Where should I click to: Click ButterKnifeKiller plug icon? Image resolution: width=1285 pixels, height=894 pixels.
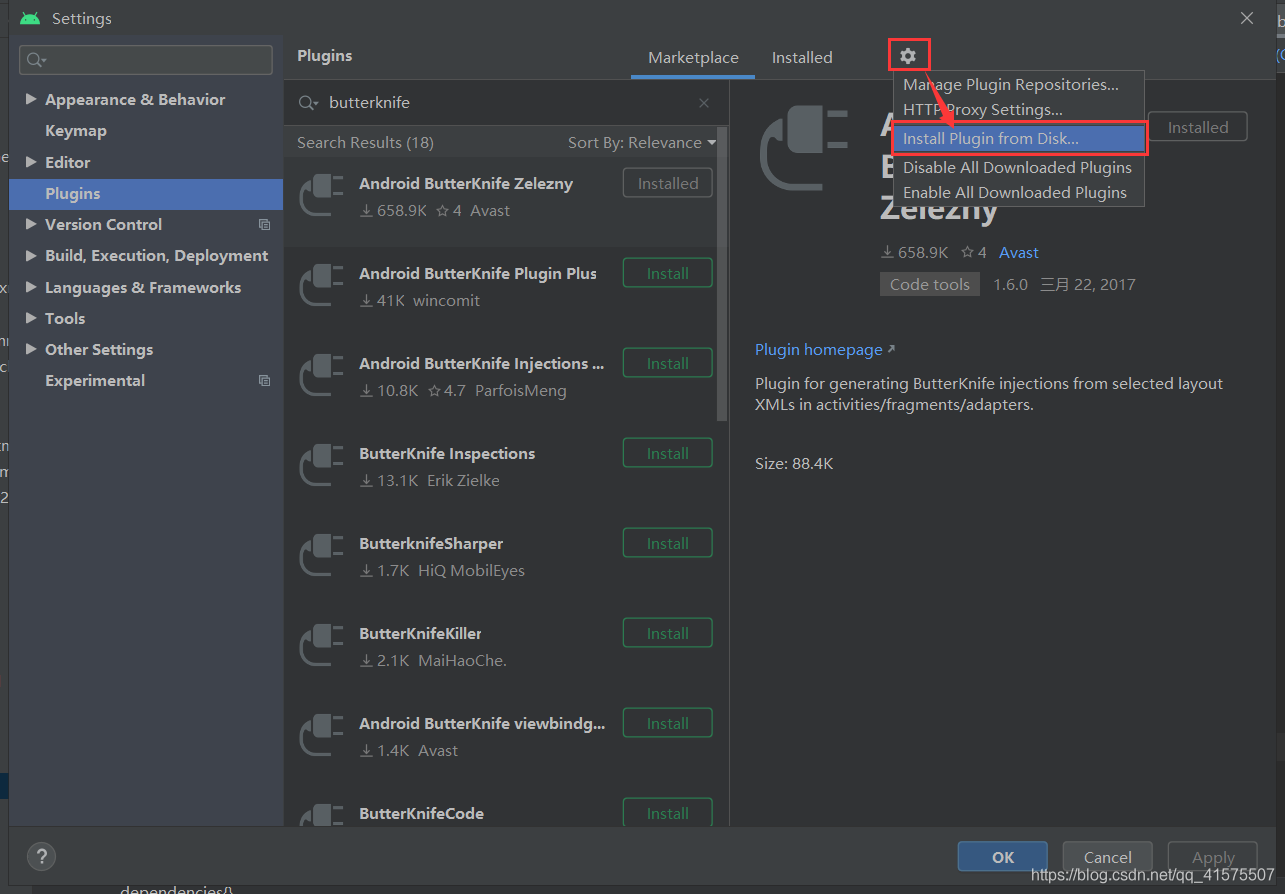[x=322, y=647]
